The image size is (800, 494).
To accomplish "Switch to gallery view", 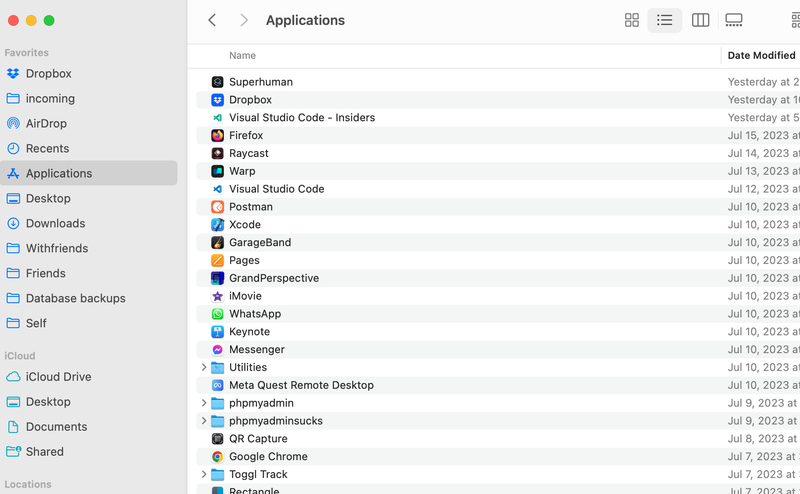I will tap(734, 20).
